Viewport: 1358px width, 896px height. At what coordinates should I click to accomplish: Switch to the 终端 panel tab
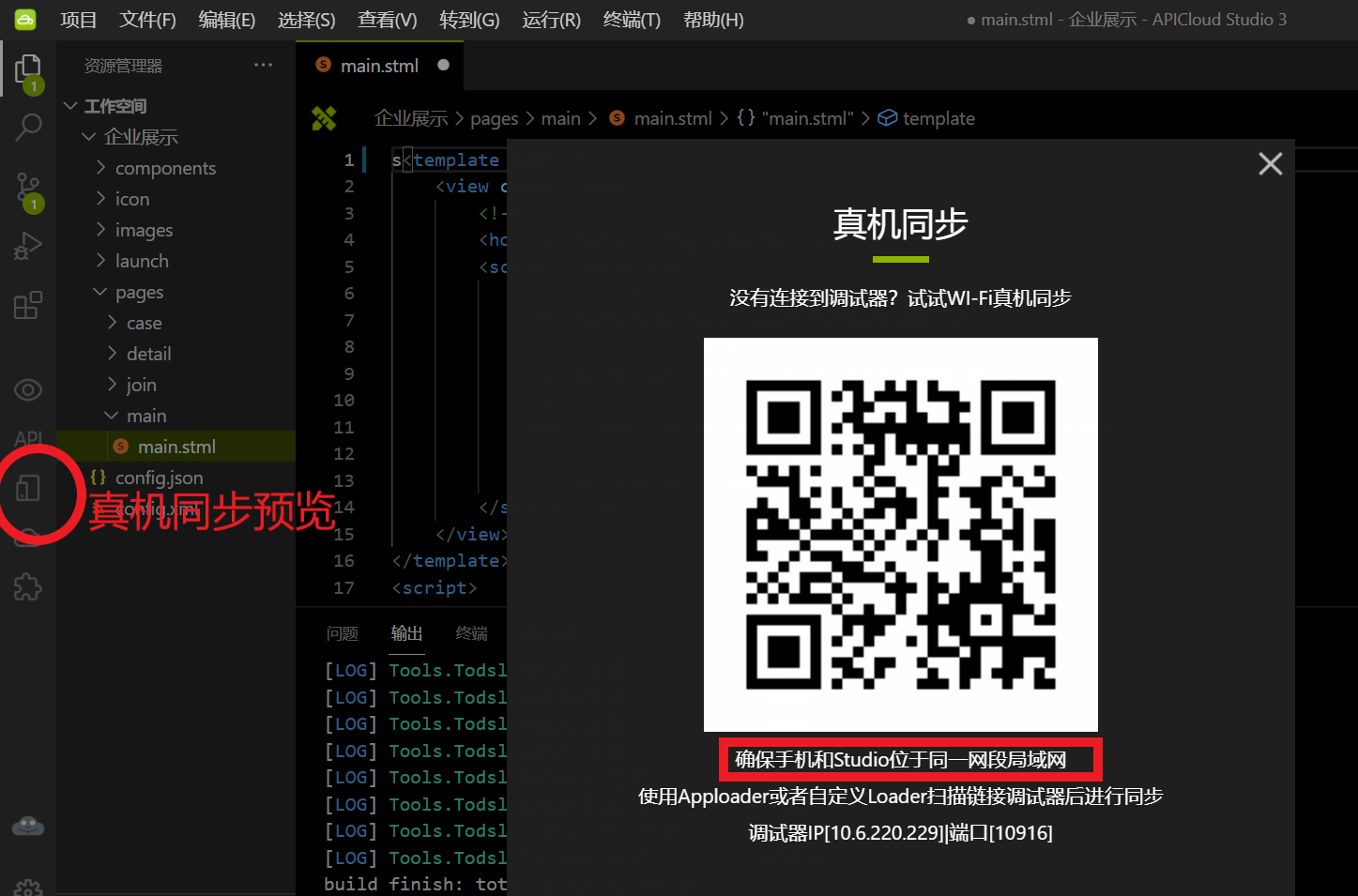click(472, 633)
